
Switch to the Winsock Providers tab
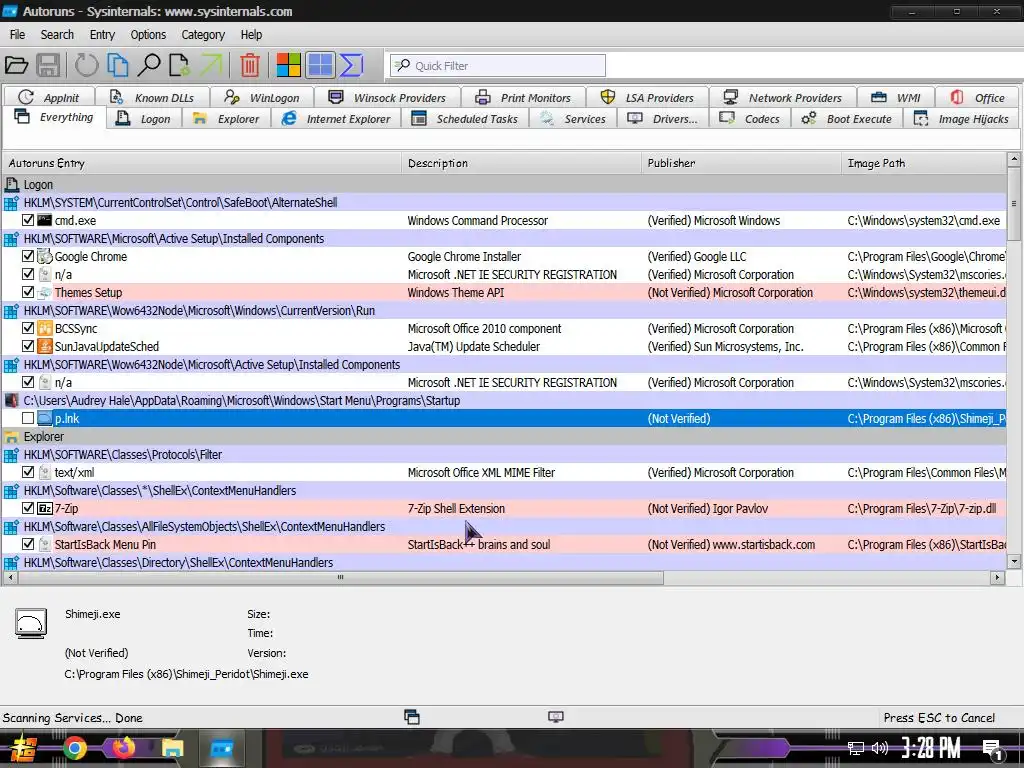coord(387,97)
